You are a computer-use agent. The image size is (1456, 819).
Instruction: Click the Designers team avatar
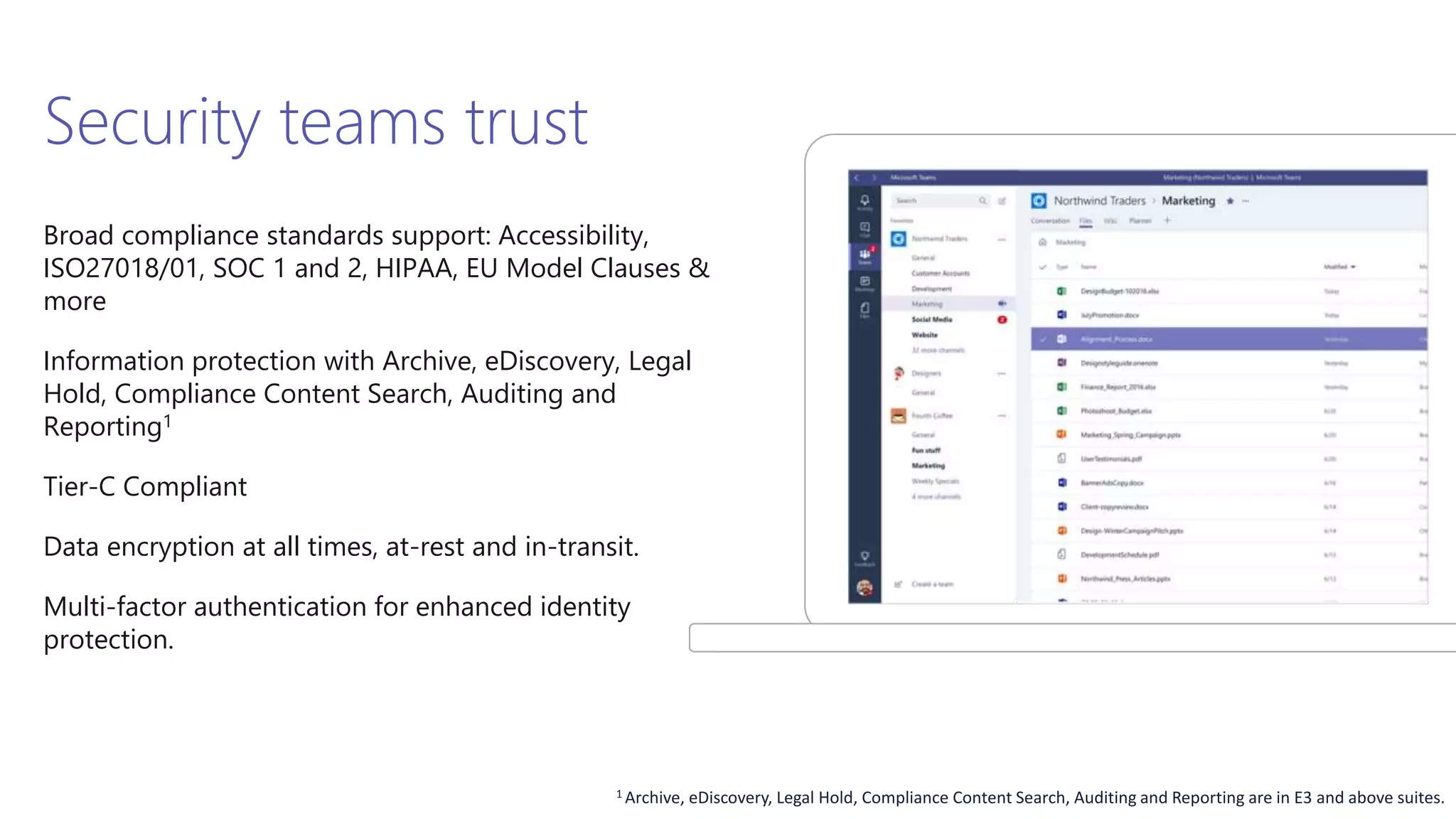[899, 373]
